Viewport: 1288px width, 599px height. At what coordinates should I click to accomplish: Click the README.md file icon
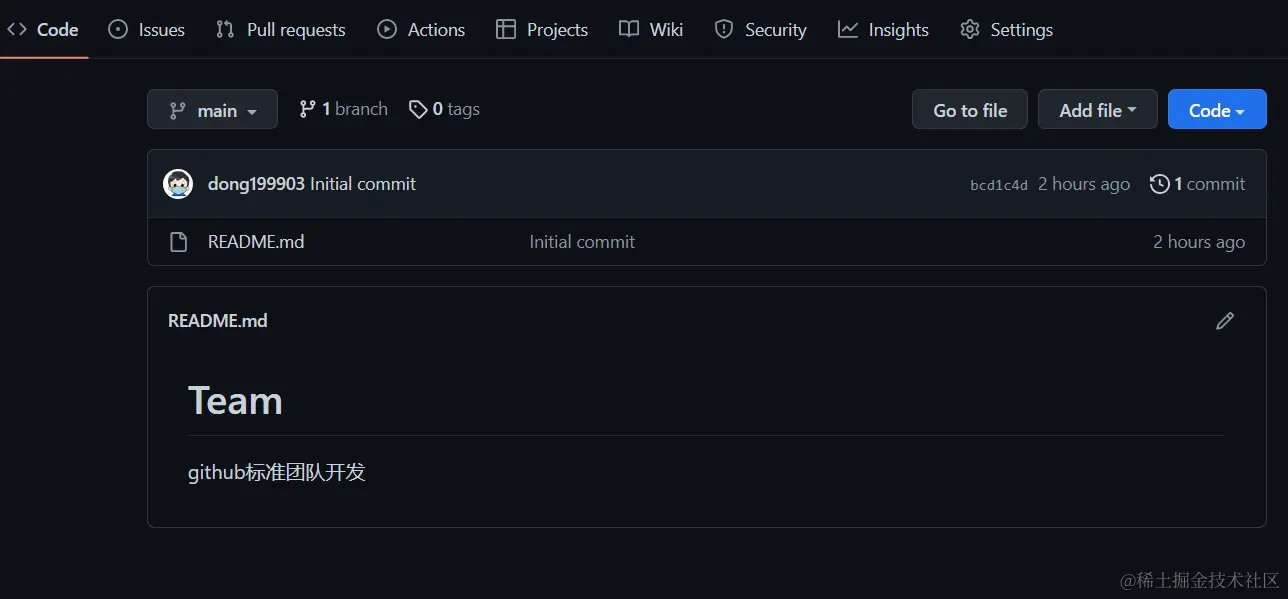[x=178, y=242]
